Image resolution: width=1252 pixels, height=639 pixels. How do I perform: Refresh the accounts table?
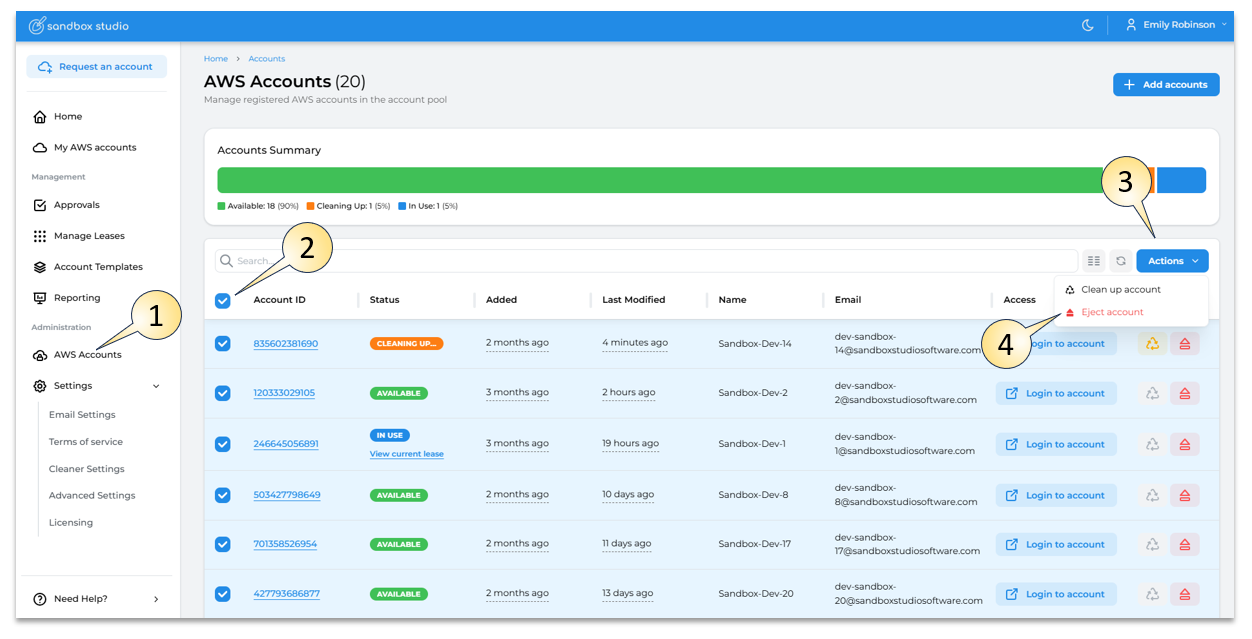[x=1121, y=261]
